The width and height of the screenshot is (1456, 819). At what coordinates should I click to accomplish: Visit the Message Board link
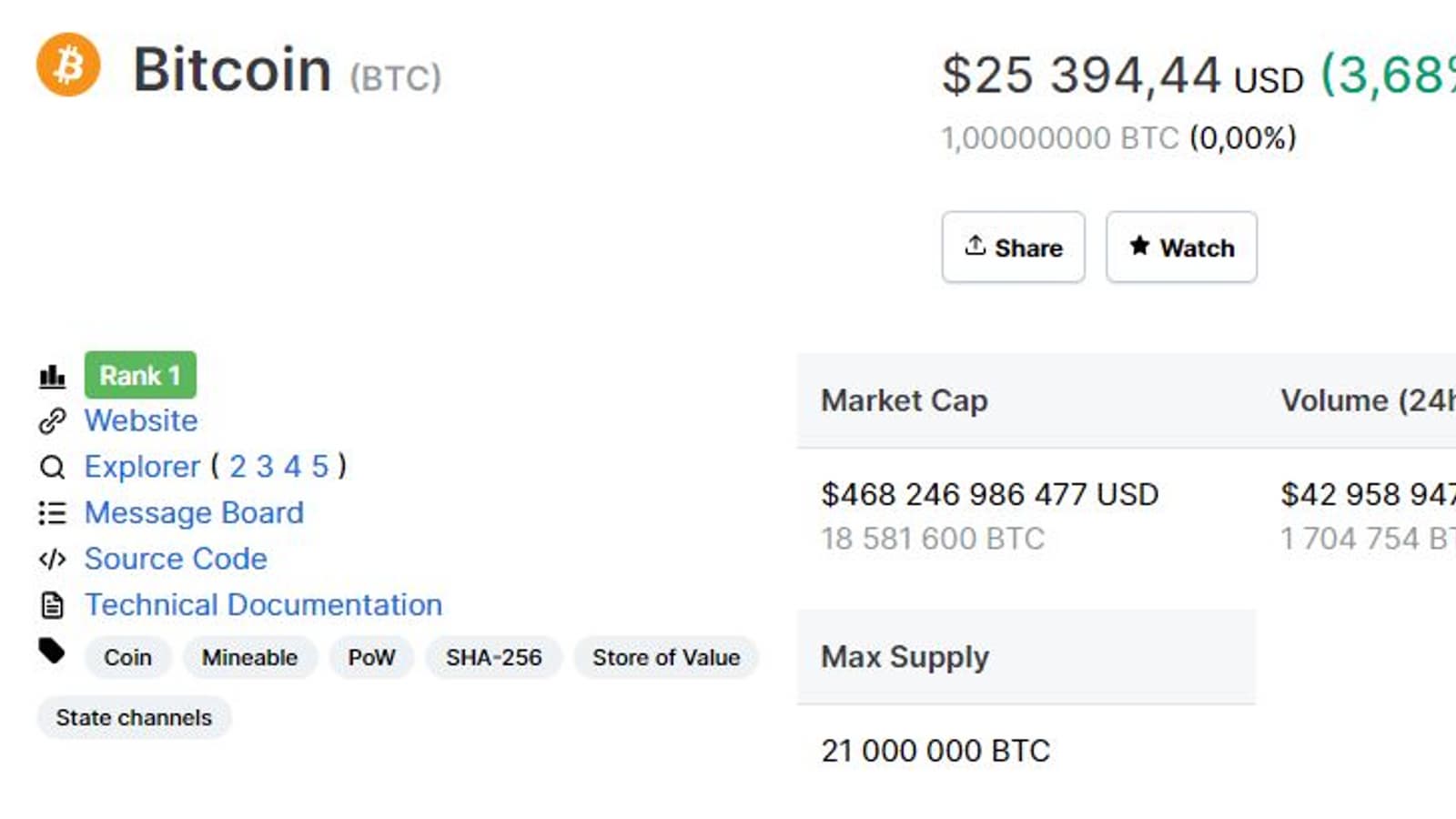tap(194, 513)
